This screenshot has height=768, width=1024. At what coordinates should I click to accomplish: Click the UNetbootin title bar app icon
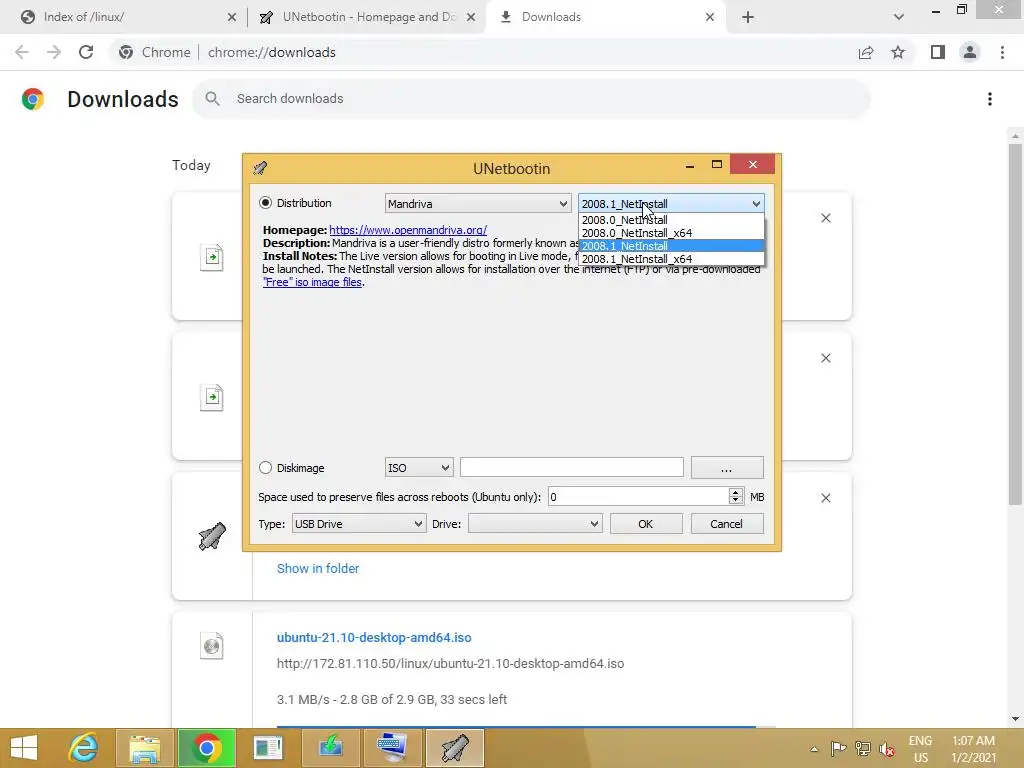(260, 168)
